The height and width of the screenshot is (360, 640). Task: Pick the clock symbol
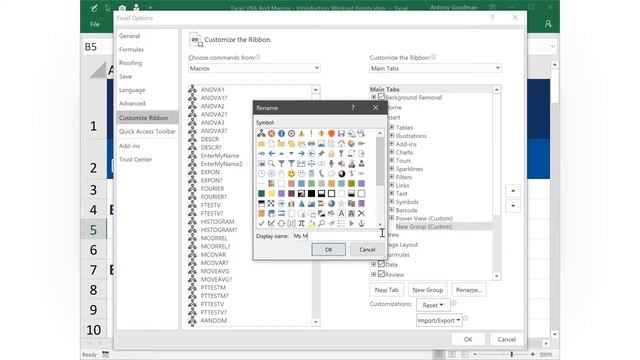coord(261,173)
